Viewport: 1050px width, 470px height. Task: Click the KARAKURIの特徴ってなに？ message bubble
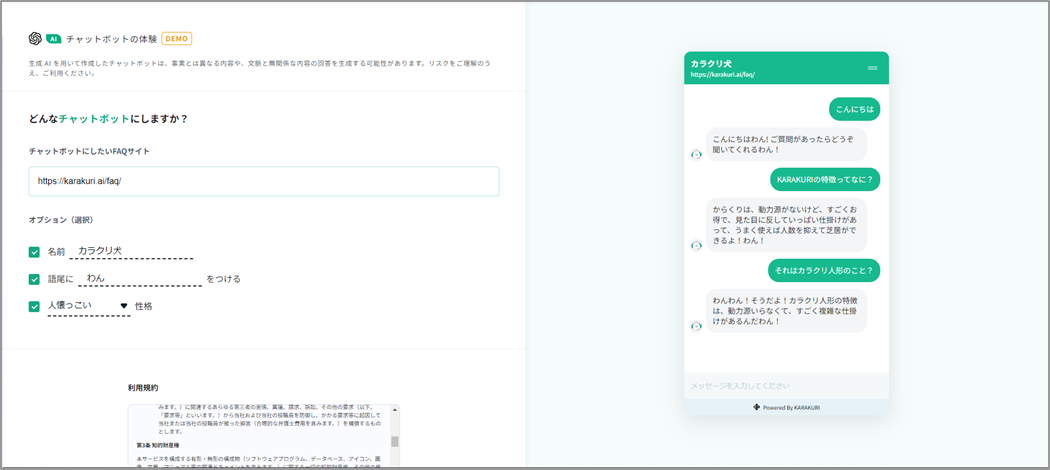824,179
